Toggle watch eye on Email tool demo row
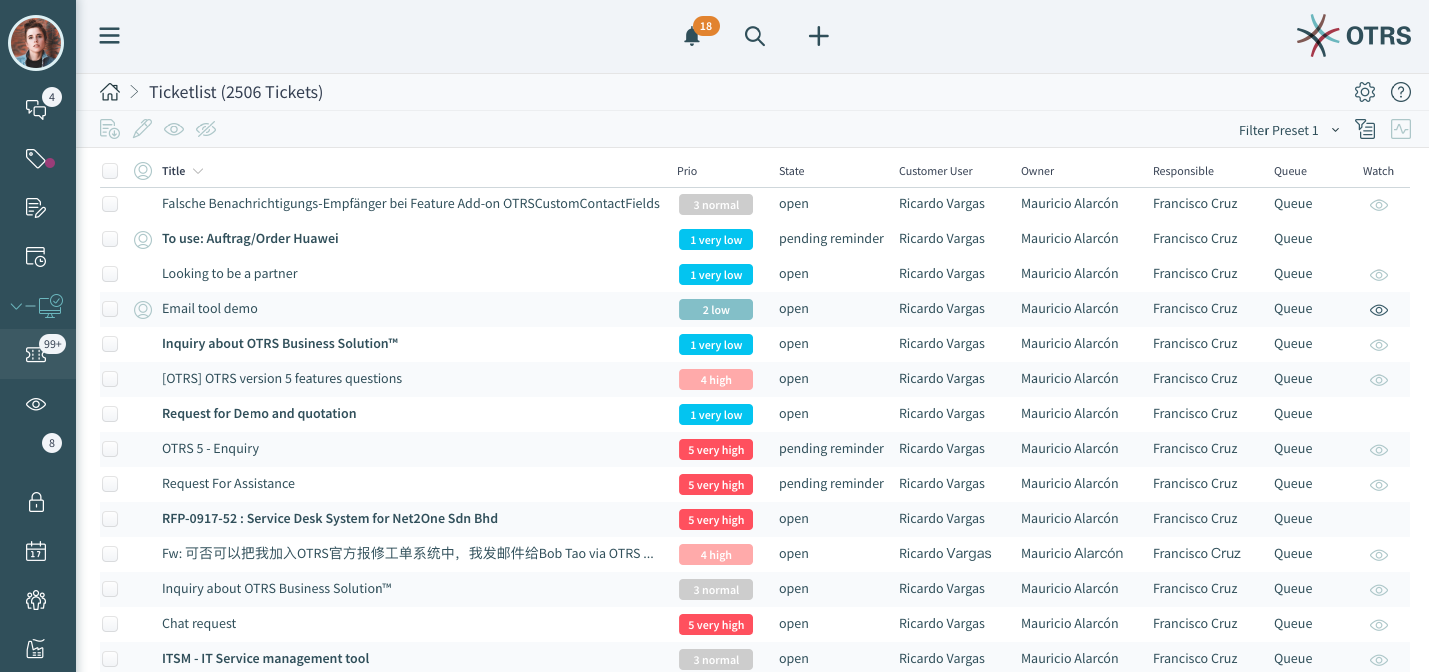The width and height of the screenshot is (1429, 672). [1379, 310]
